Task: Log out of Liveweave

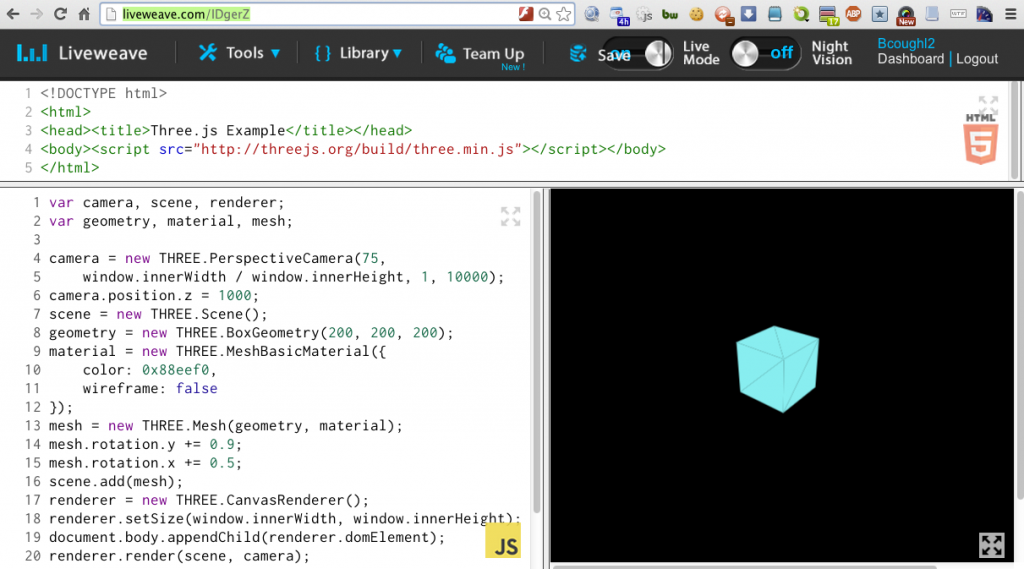Action: pyautogui.click(x=977, y=59)
